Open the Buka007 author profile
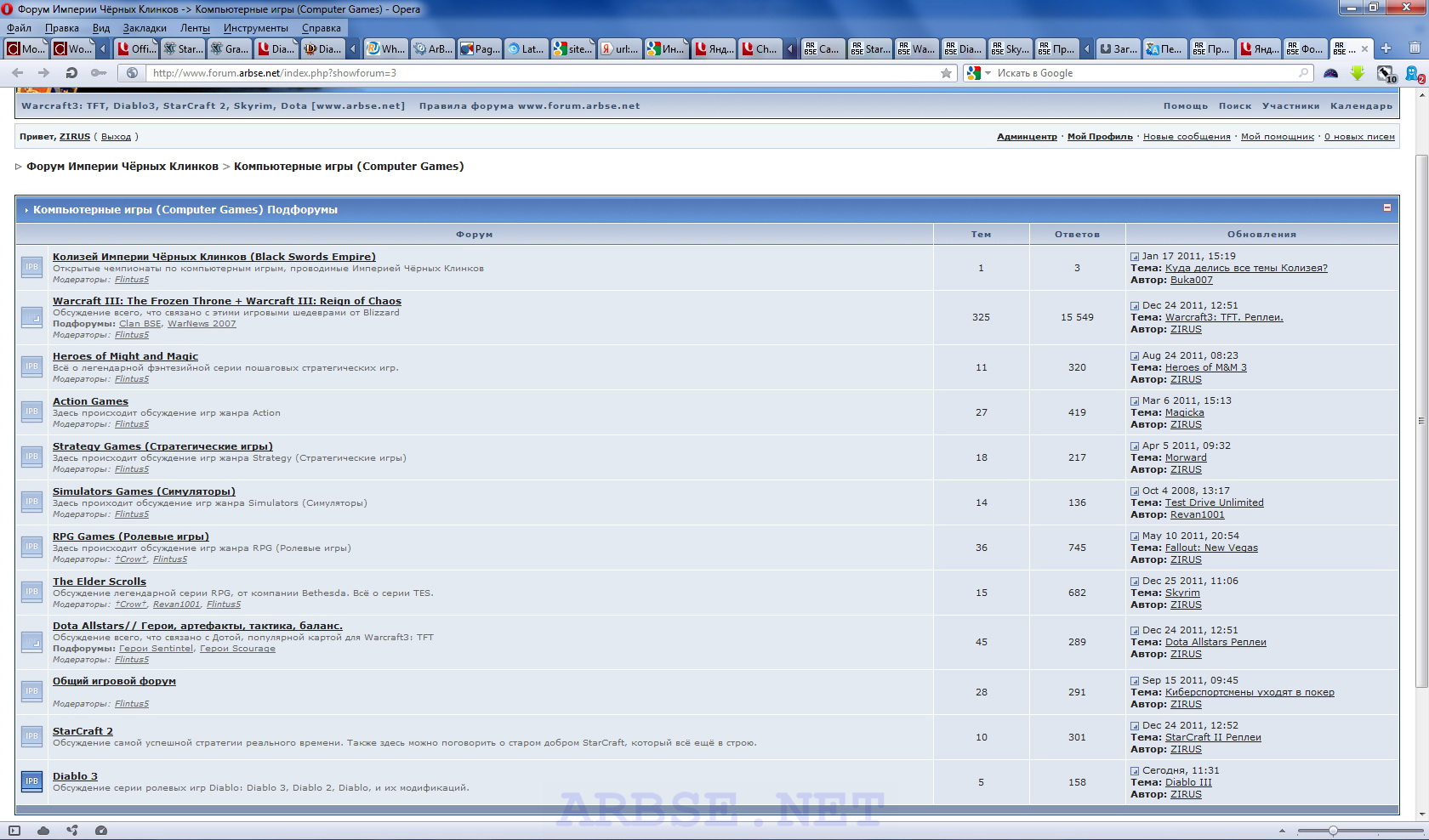Image resolution: width=1429 pixels, height=840 pixels. (1192, 280)
